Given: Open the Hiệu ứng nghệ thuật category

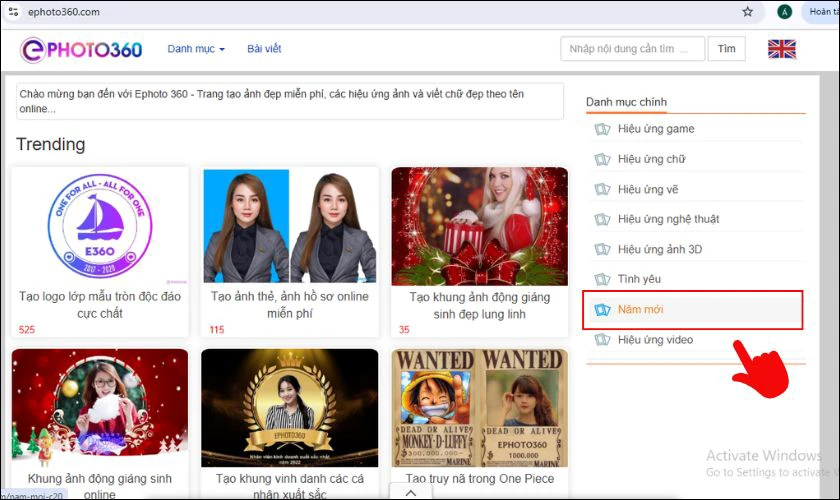Looking at the screenshot, I should [668, 219].
